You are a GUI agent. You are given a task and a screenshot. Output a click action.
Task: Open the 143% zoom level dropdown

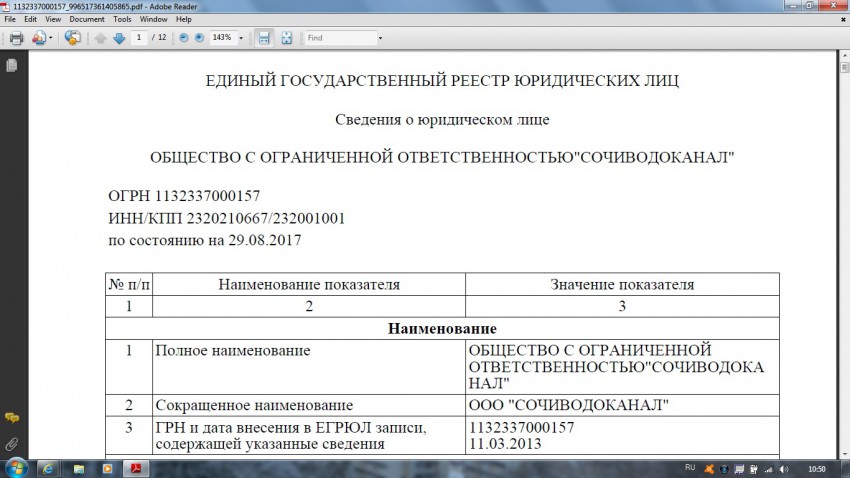[240, 38]
